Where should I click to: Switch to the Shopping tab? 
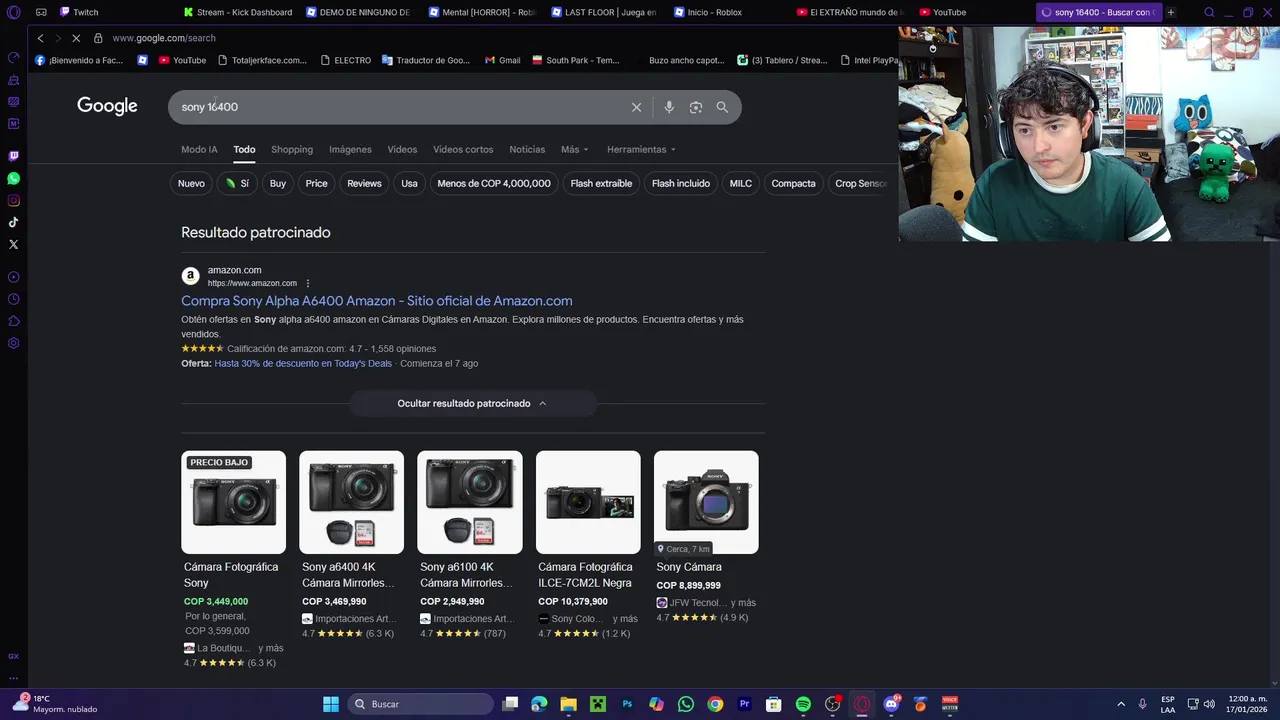292,149
